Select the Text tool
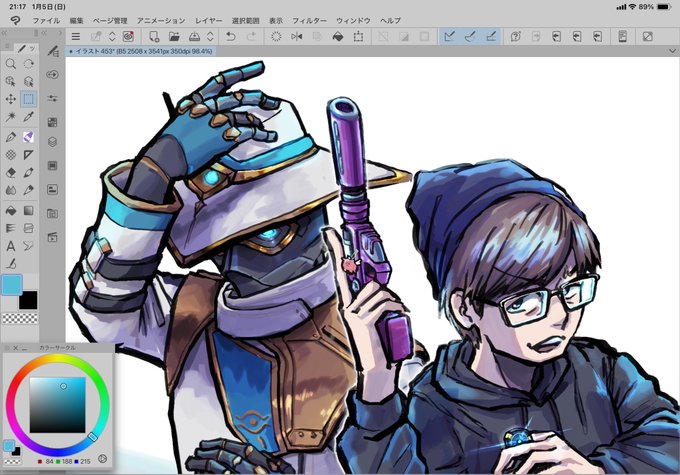The width and height of the screenshot is (680, 475). [x=11, y=246]
